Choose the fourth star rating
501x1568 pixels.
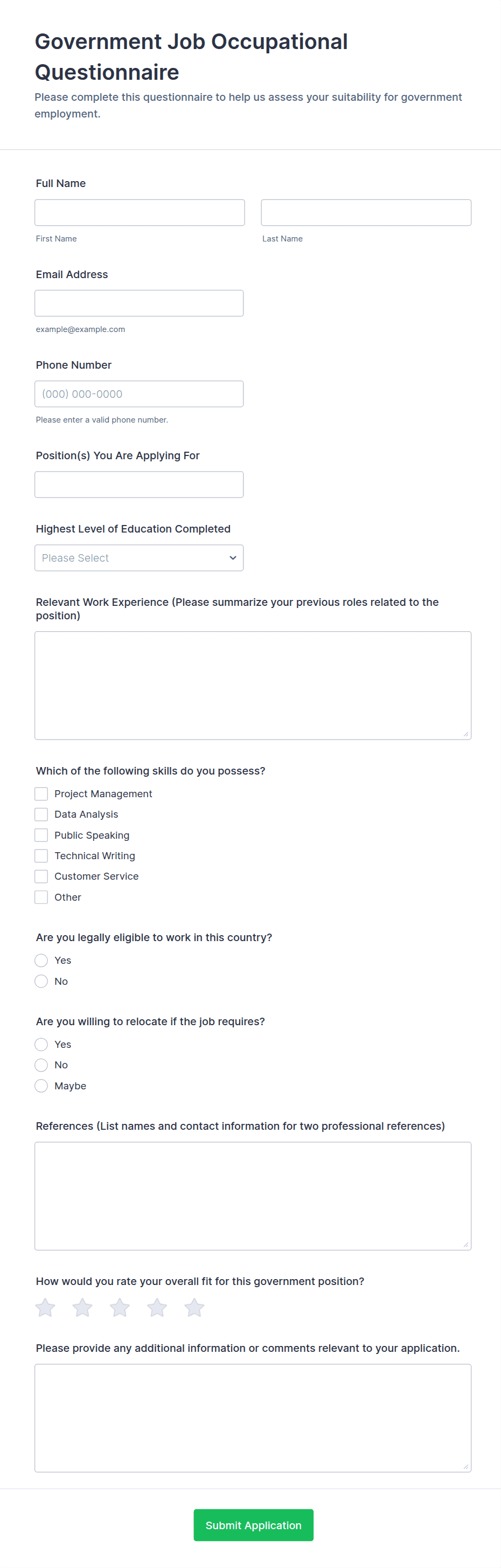click(x=157, y=1308)
